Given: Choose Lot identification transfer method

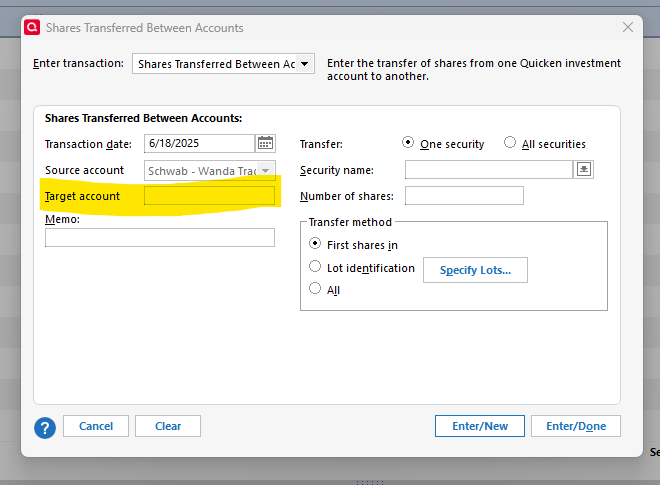Looking at the screenshot, I should (x=315, y=266).
